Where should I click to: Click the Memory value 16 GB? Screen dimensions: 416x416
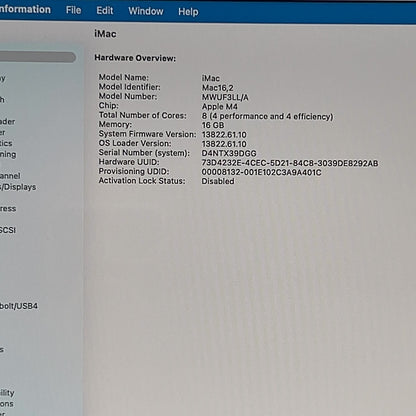tap(213, 125)
